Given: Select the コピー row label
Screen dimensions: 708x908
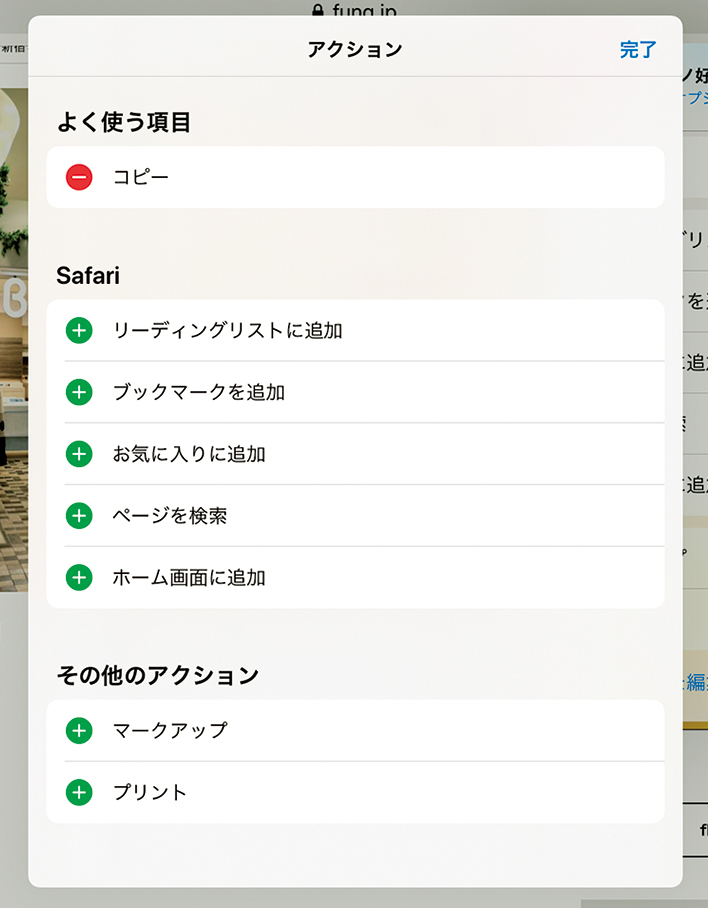Looking at the screenshot, I should tap(141, 177).
